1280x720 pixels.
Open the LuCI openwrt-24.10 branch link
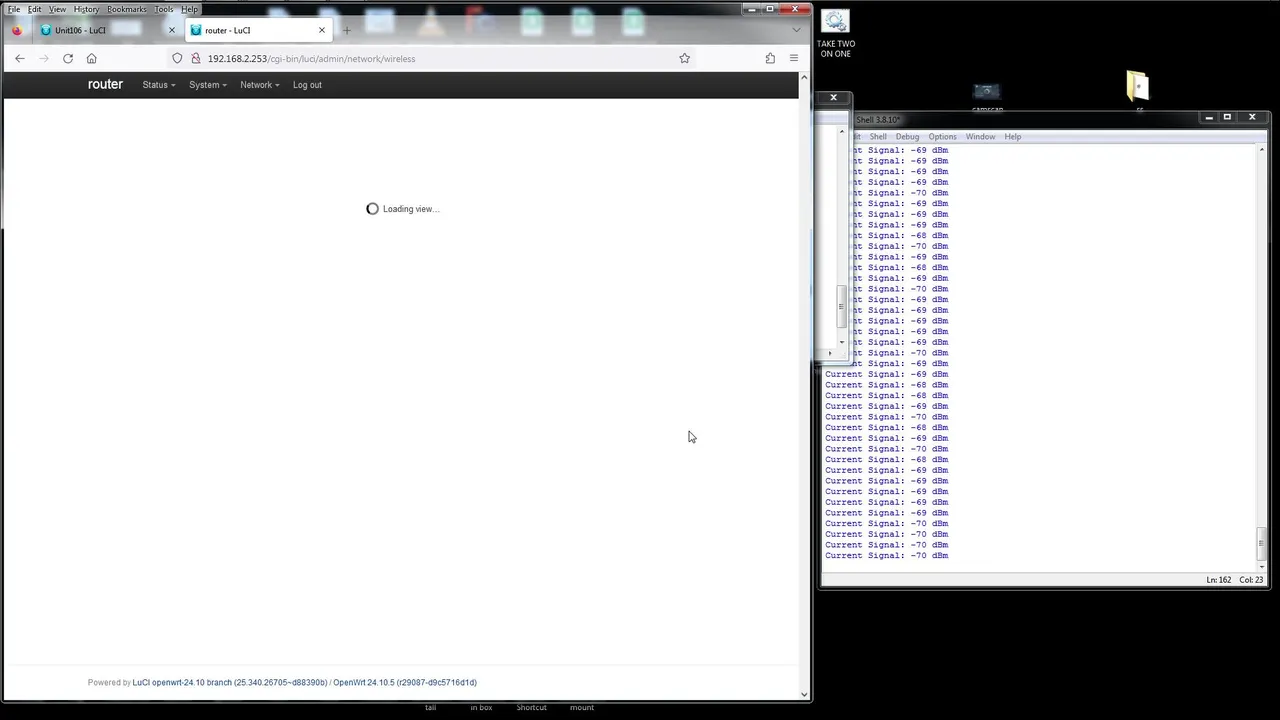coord(230,682)
